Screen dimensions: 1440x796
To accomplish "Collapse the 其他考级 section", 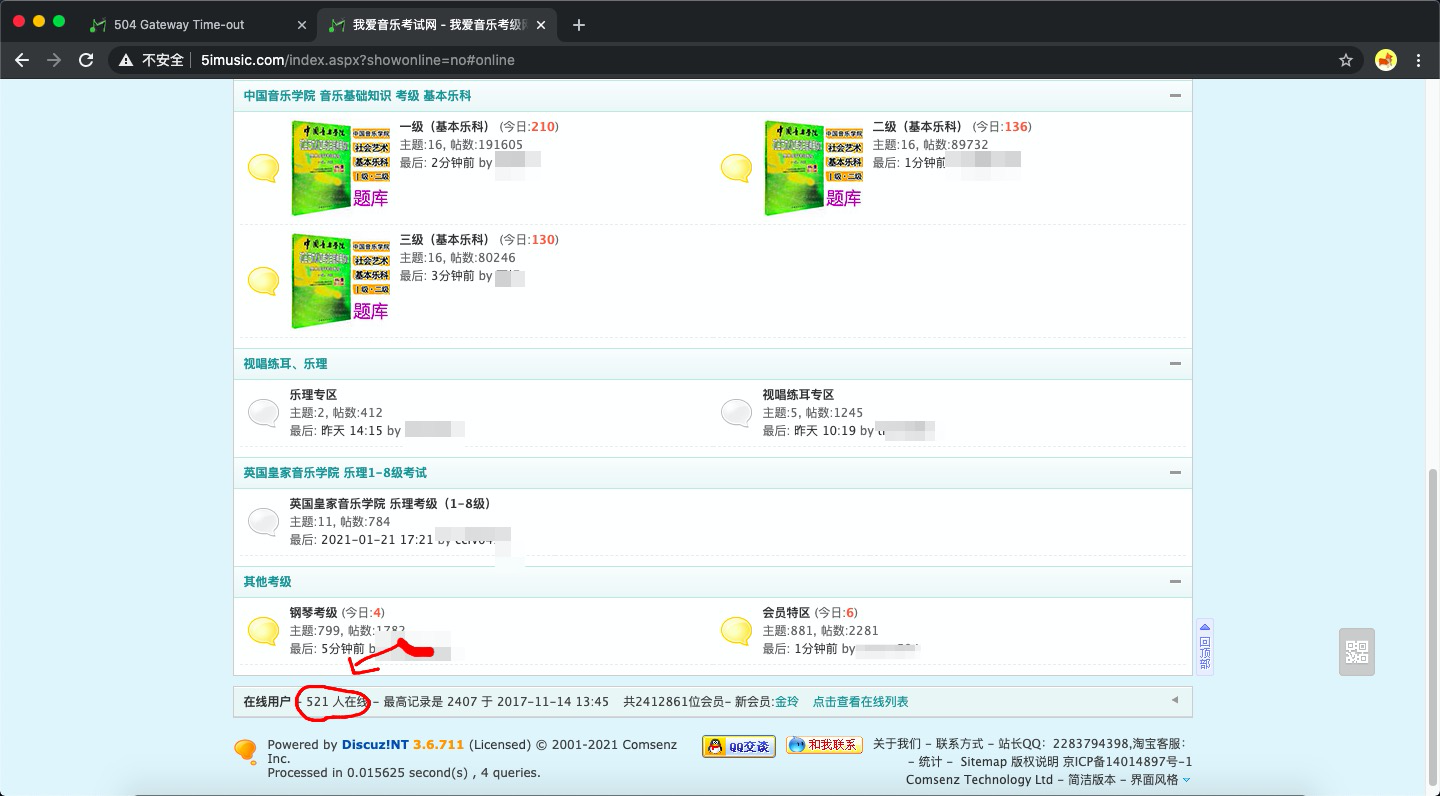I will pos(1175,582).
